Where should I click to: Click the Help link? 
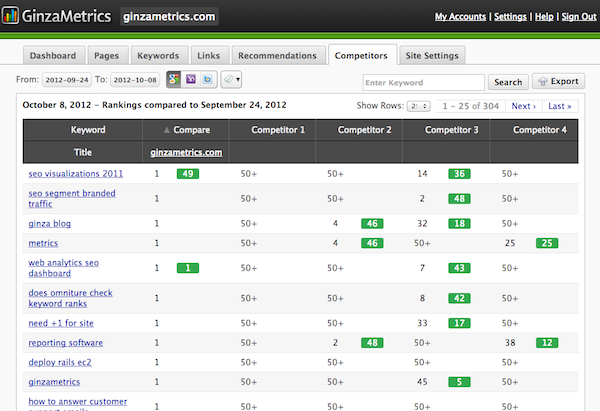click(x=544, y=17)
